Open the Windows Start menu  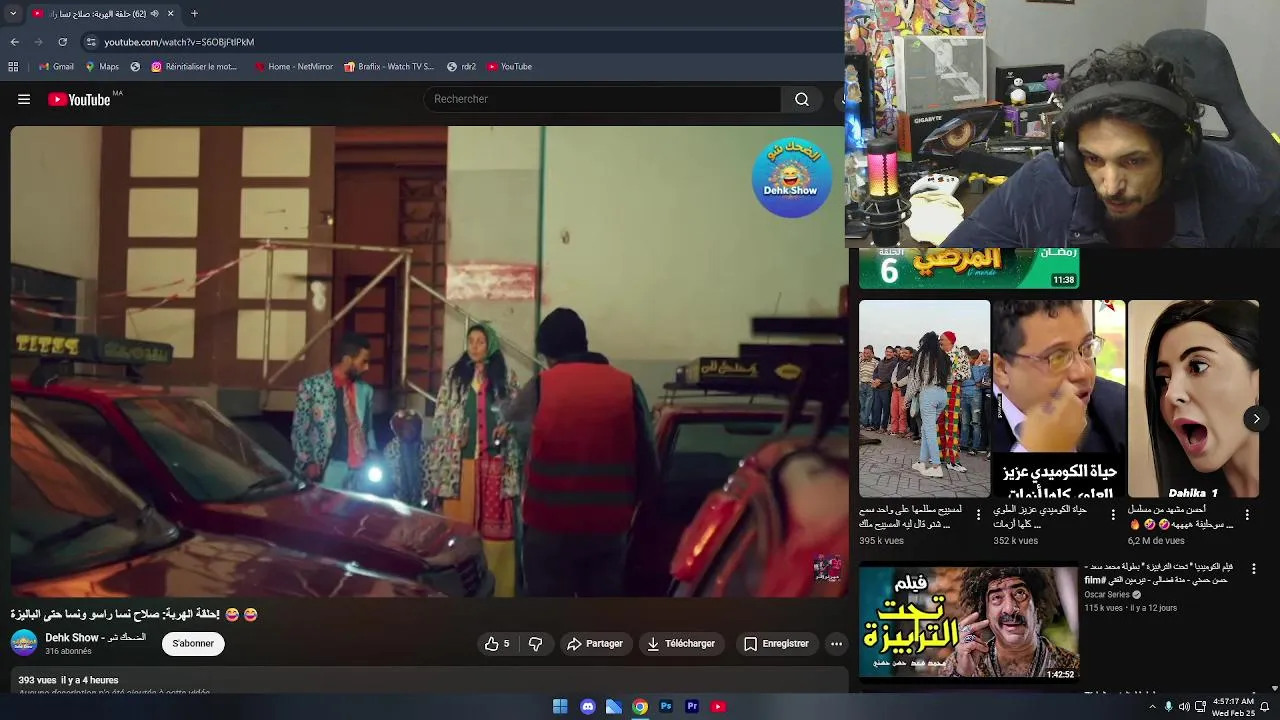point(560,707)
